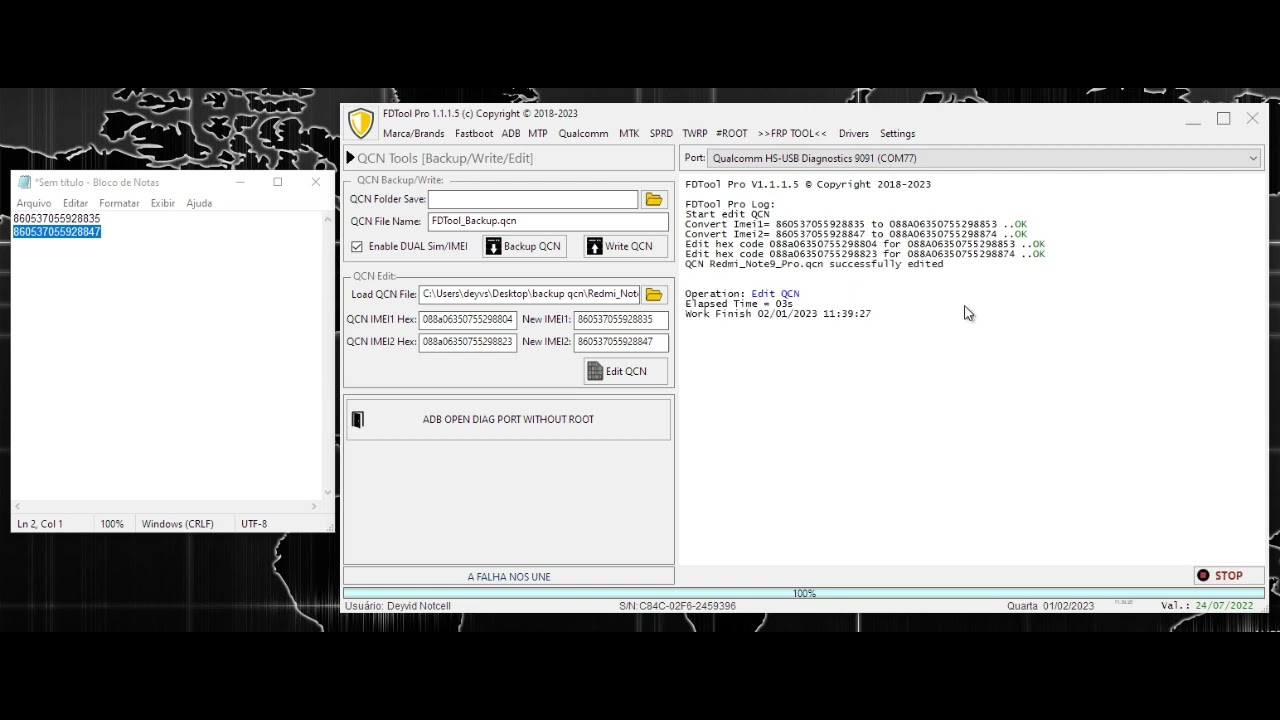This screenshot has height=720, width=1280.
Task: Click the door icon beside ADB open diag
Action: pos(358,420)
